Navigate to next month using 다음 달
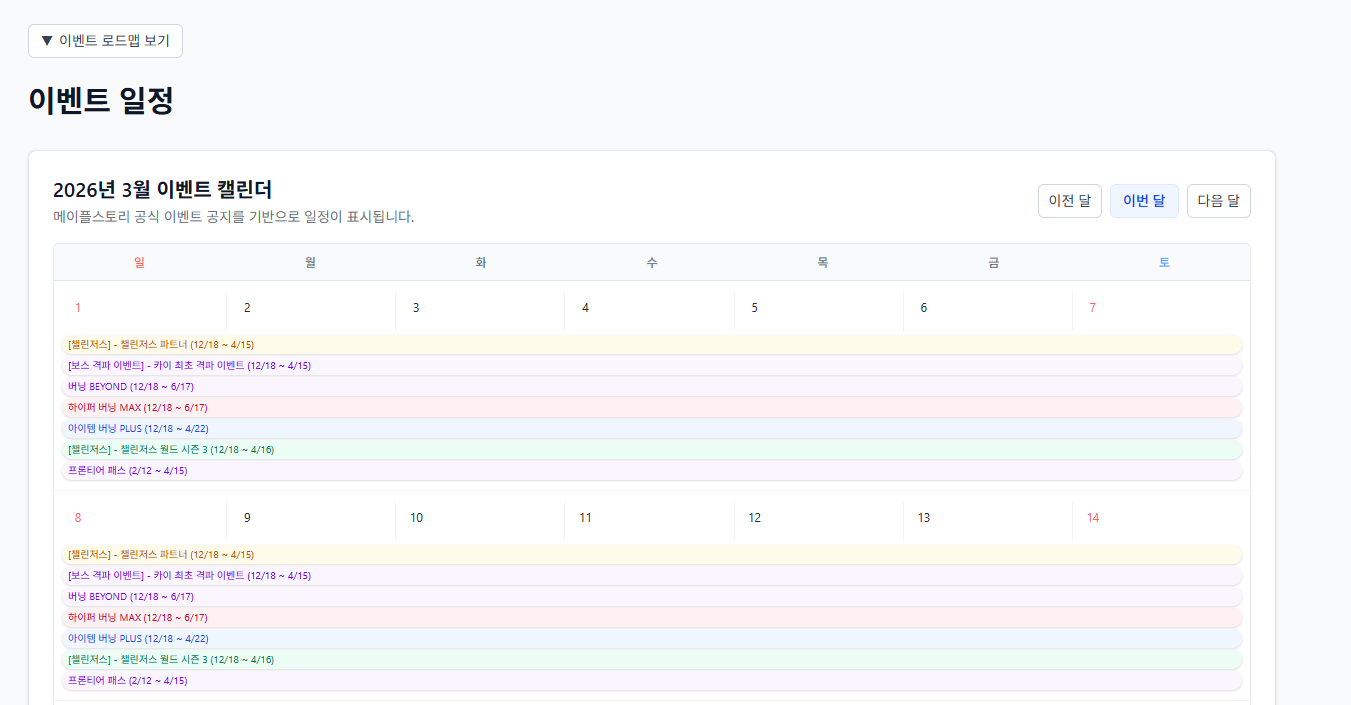This screenshot has width=1351, height=705. click(x=1218, y=200)
